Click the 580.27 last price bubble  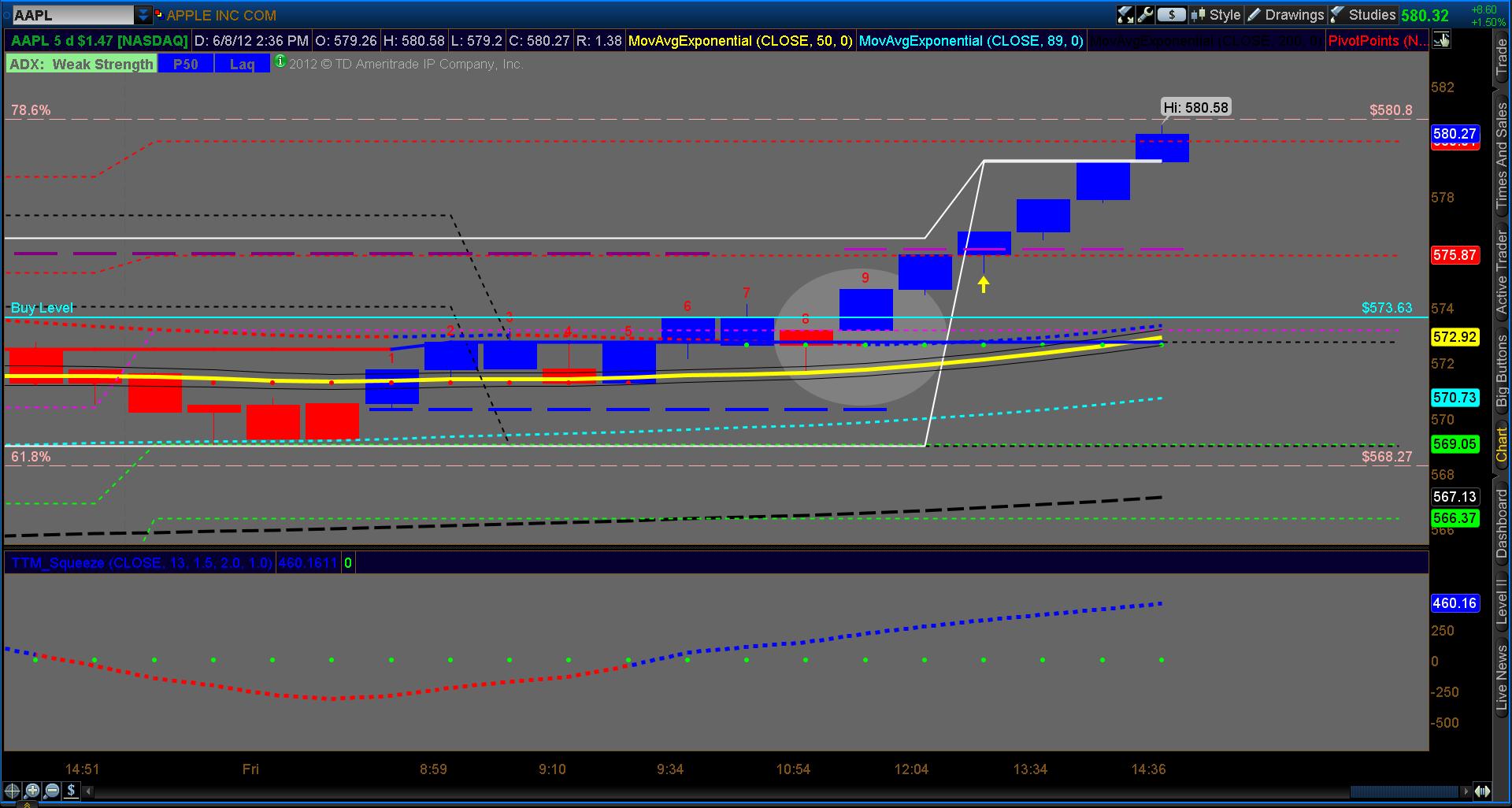click(x=1455, y=134)
